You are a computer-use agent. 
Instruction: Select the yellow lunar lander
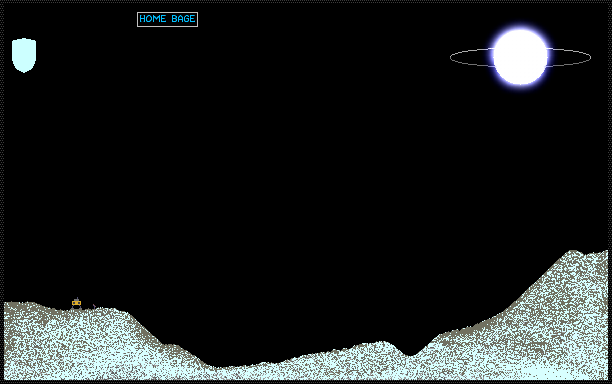tap(76, 303)
